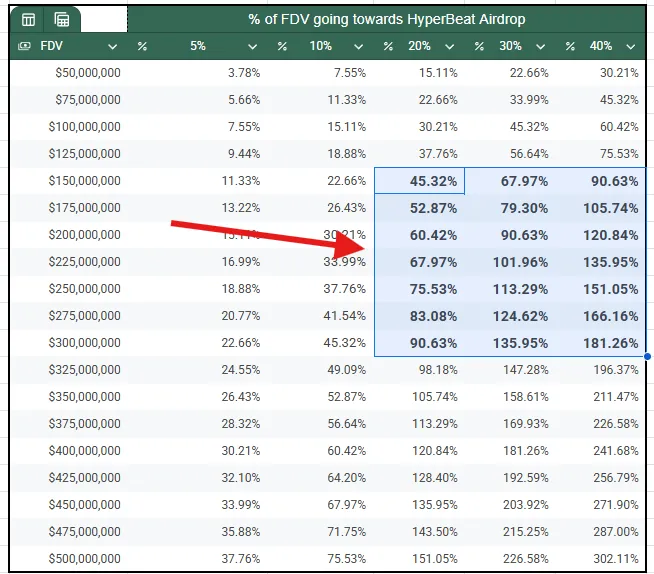Click the percent icon for 30% column
Image resolution: width=654 pixels, height=574 pixels.
480,47
